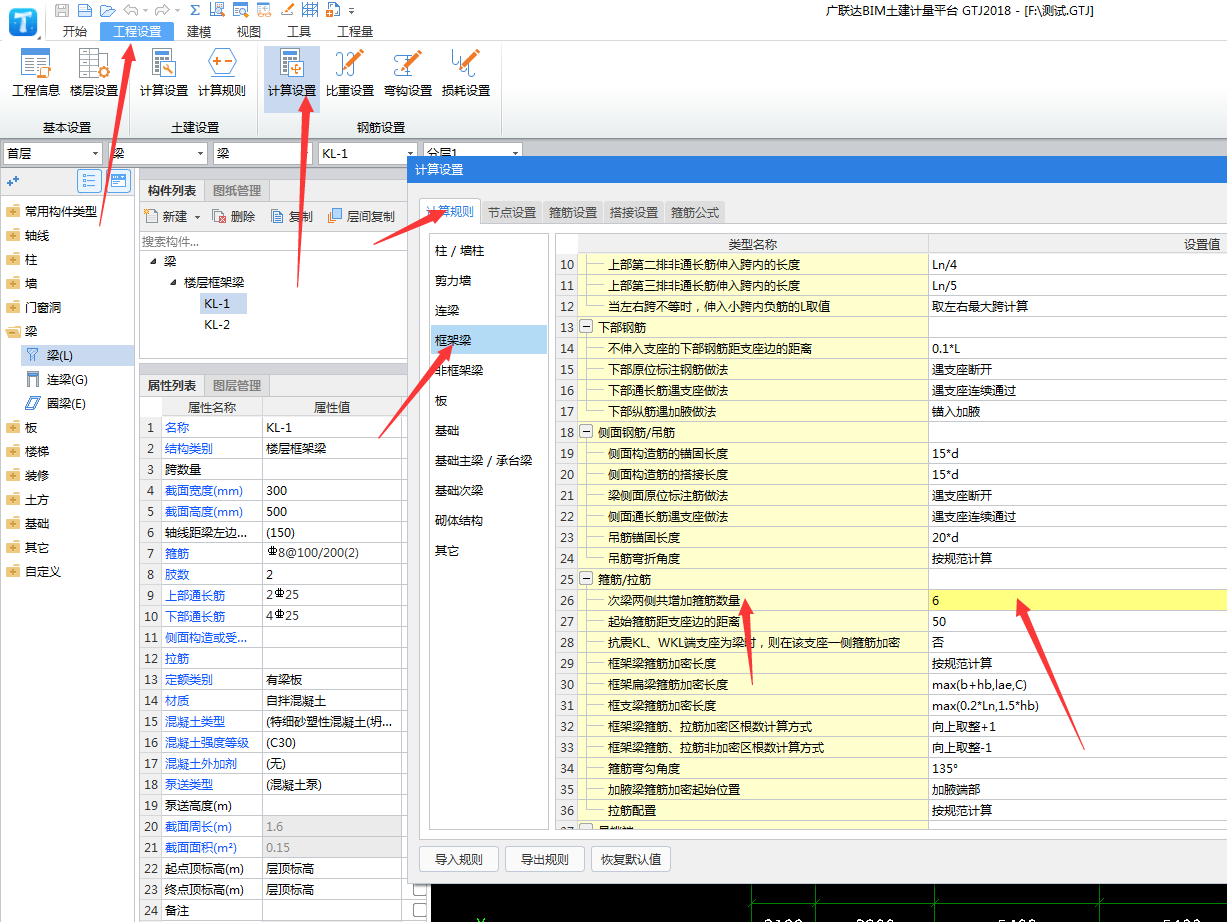Collapse the 下部钢筋 section in settings table
Image resolution: width=1227 pixels, height=922 pixels.
pos(586,327)
